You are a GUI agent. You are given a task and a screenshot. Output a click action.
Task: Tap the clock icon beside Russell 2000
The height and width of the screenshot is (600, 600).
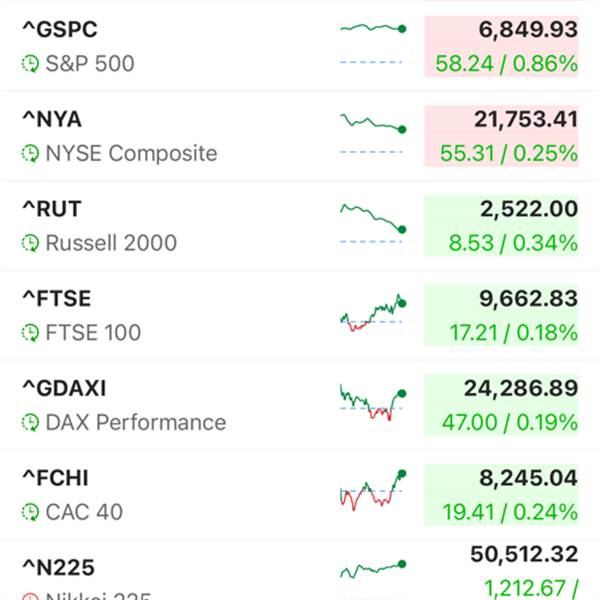tap(31, 243)
